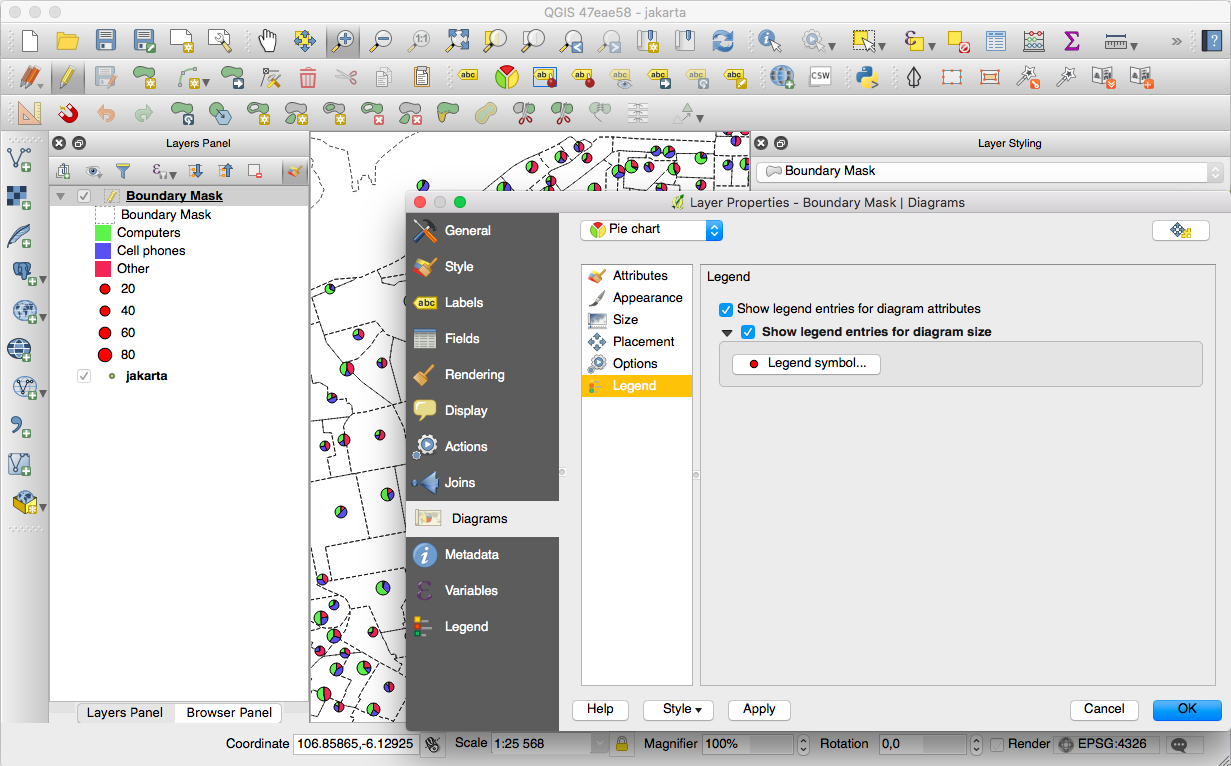Switch to the Rendering tab
This screenshot has height=766, width=1231.
tap(482, 375)
